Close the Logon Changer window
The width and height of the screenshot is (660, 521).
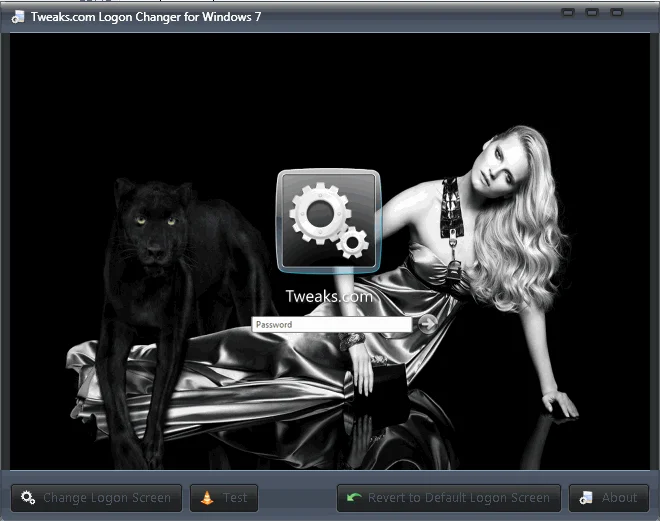(x=617, y=13)
